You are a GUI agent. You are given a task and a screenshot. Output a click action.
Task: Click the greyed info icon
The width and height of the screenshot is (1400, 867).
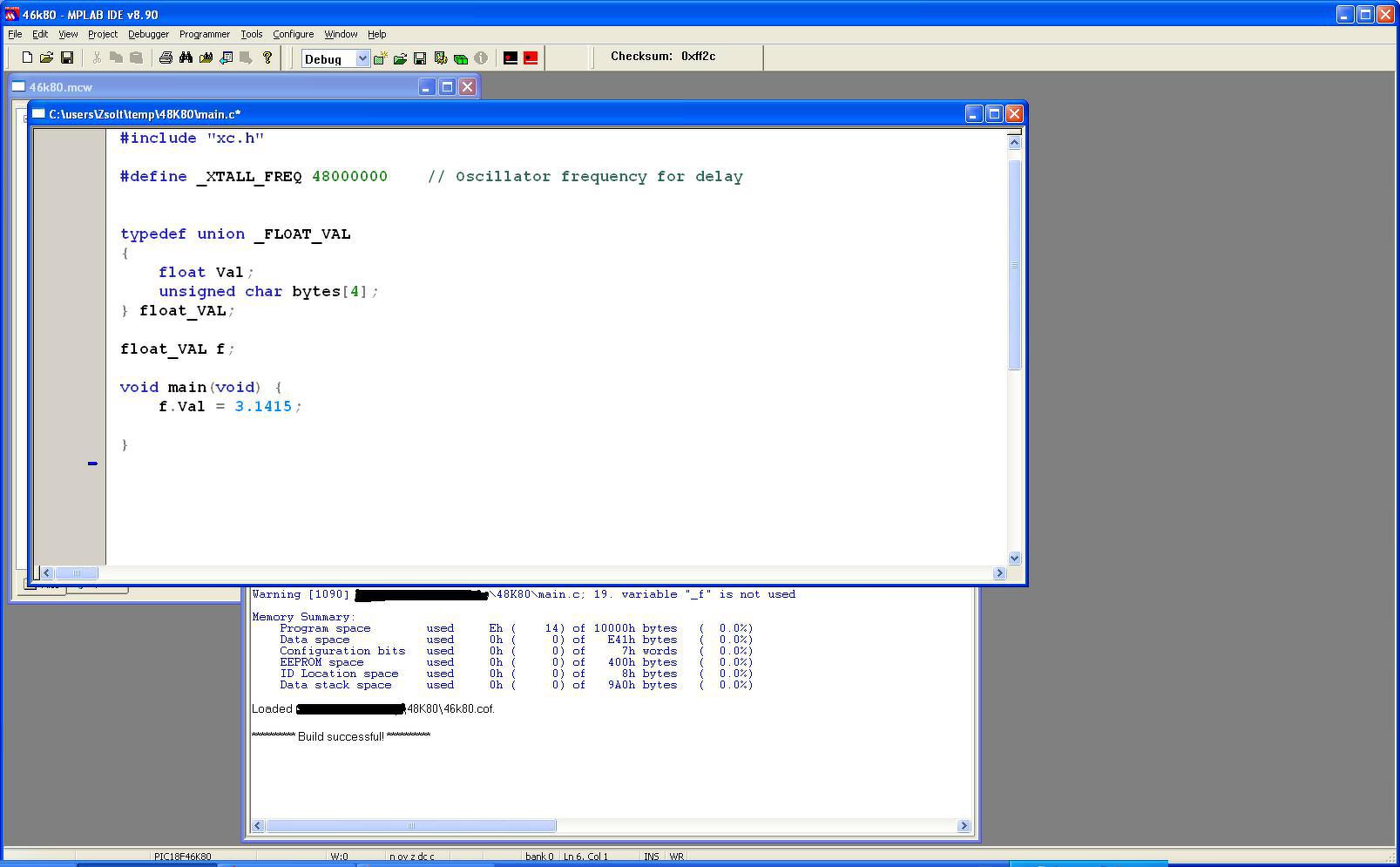[x=480, y=58]
